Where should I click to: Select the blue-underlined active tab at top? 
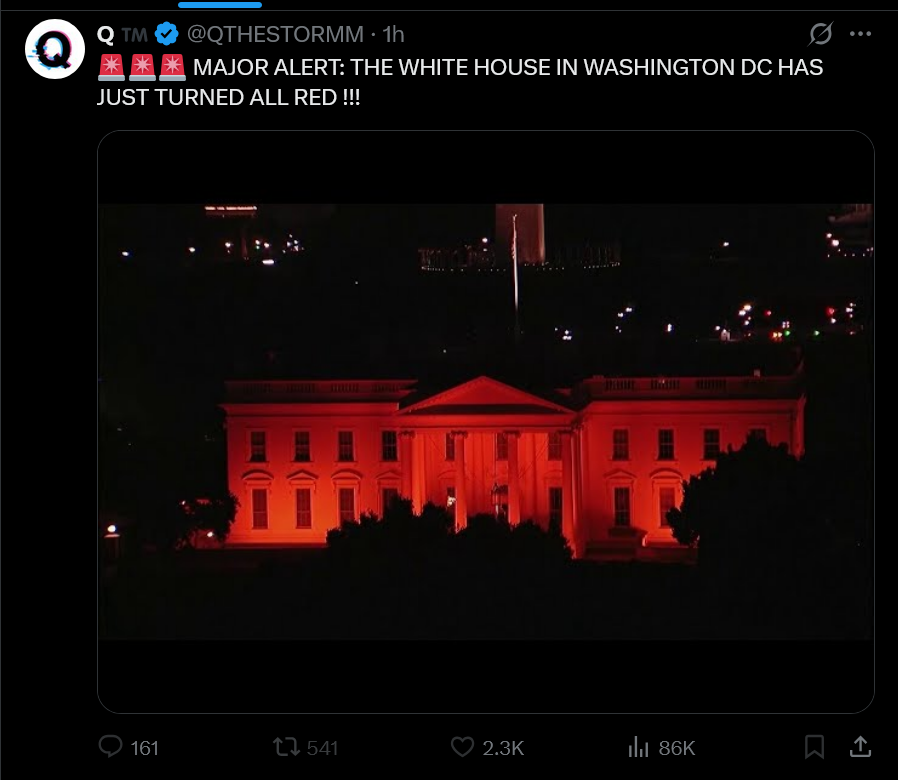[x=220, y=5]
